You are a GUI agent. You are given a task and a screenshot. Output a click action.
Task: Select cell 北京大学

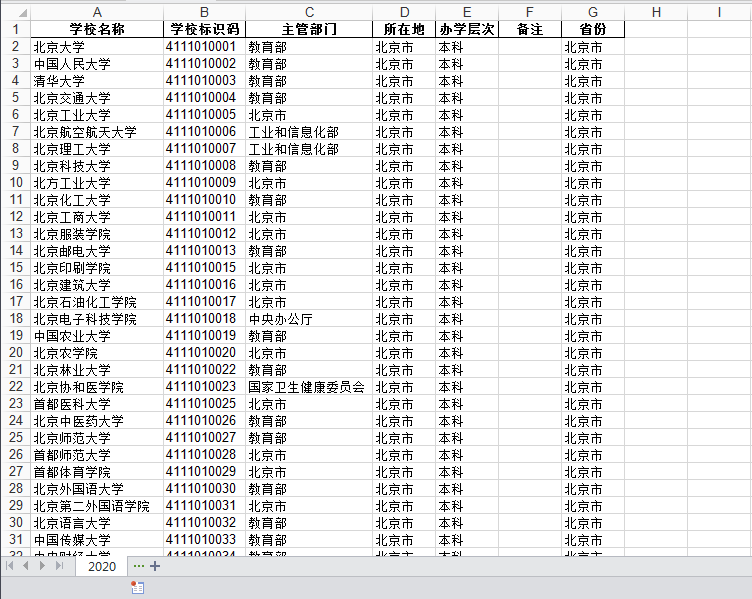click(x=97, y=47)
